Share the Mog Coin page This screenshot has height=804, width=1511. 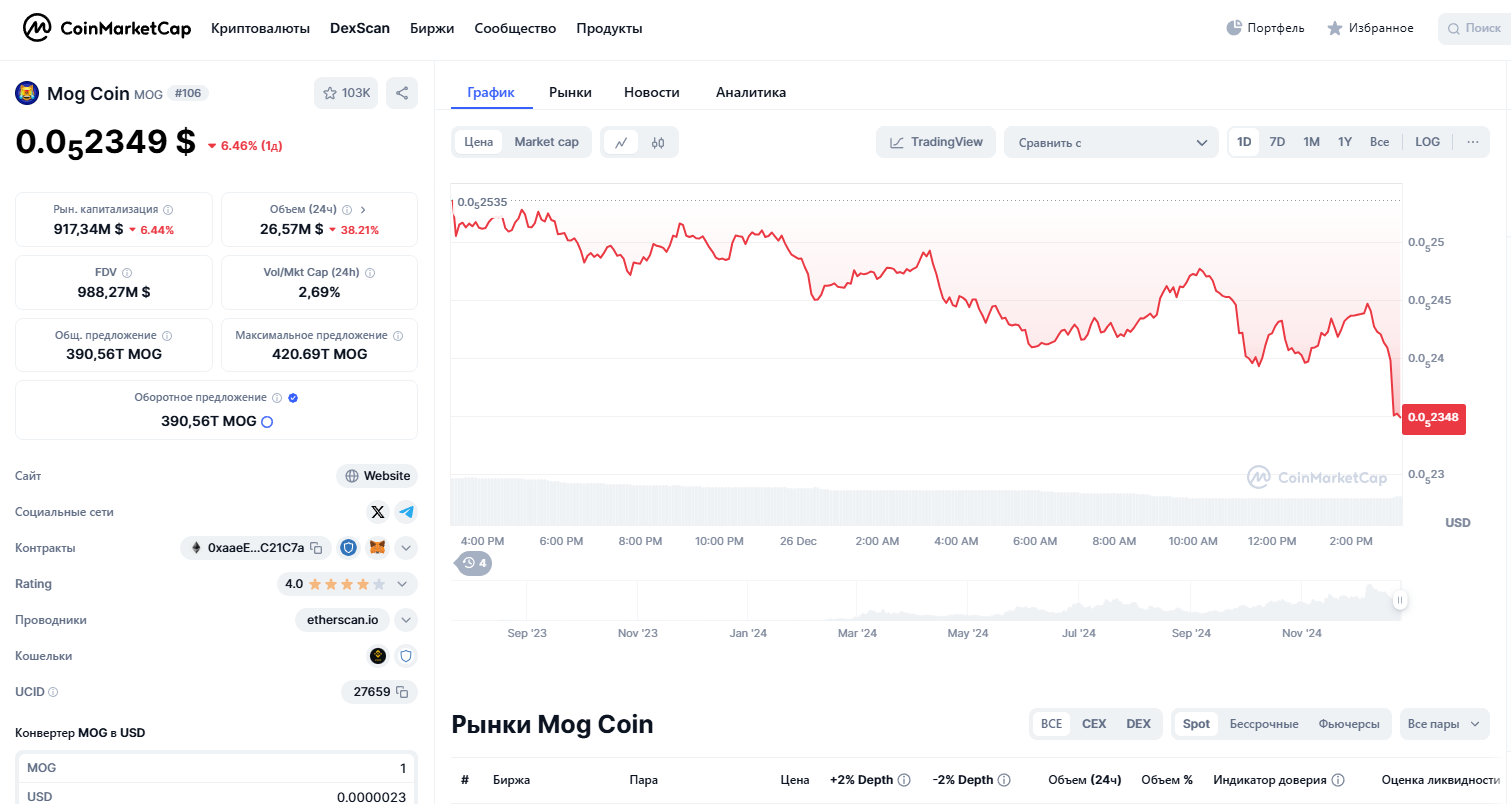pyautogui.click(x=402, y=92)
